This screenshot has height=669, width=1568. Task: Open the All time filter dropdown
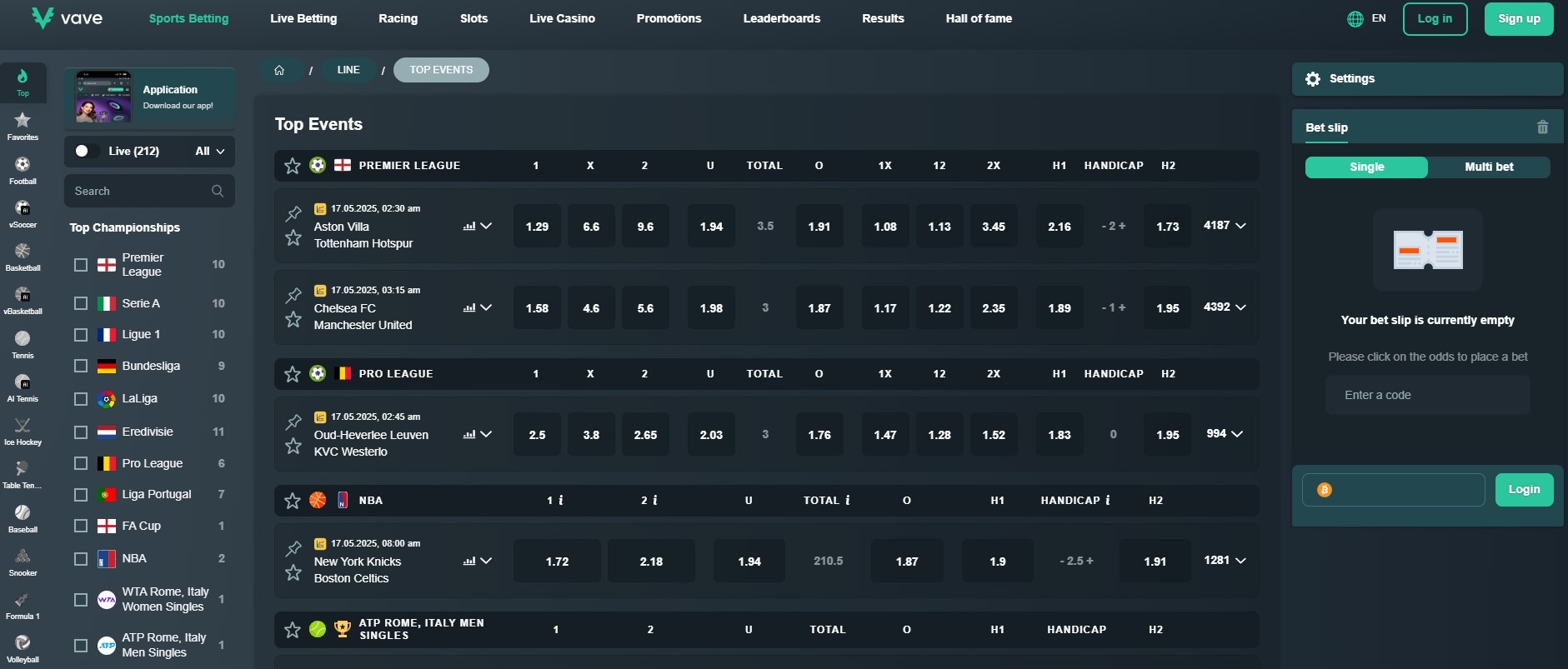coord(210,151)
